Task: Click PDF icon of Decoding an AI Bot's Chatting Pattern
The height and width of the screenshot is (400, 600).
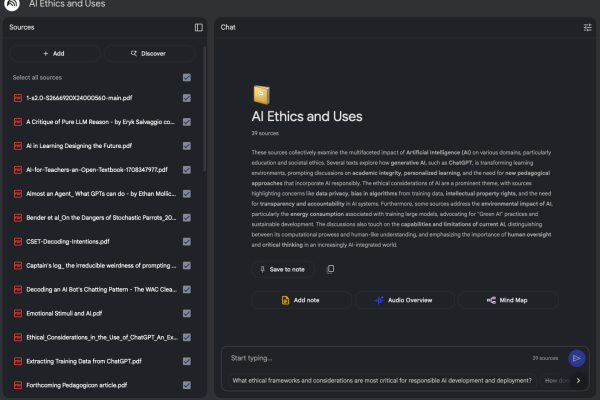Action: 18,289
